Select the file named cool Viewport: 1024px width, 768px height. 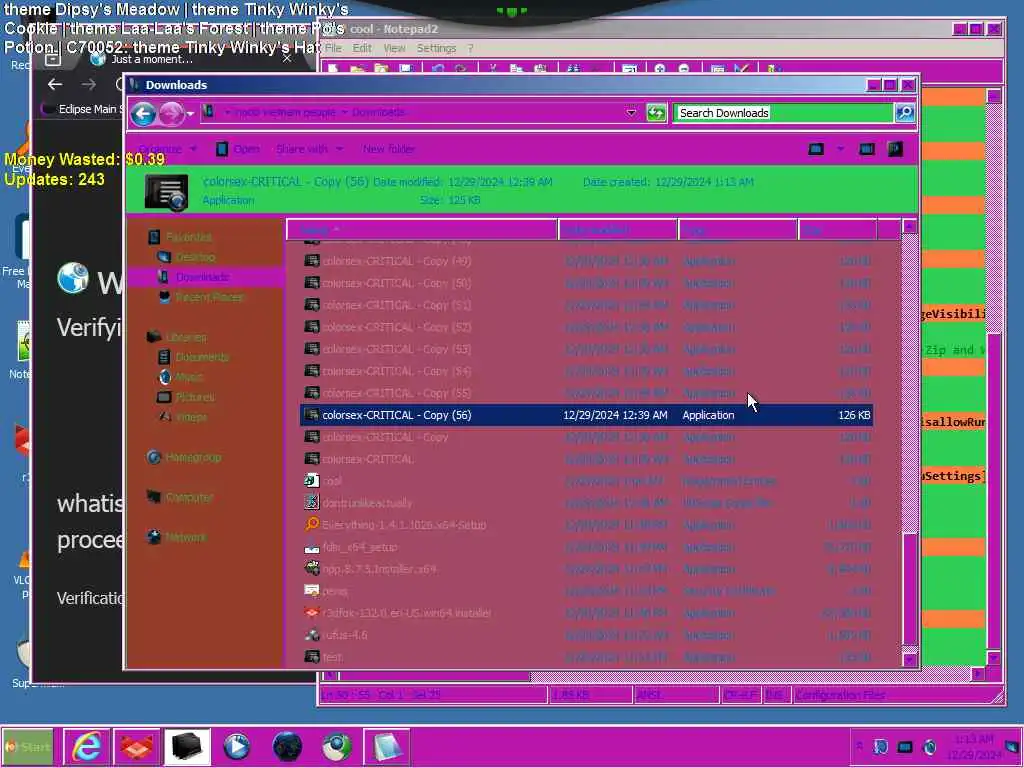[586, 481]
